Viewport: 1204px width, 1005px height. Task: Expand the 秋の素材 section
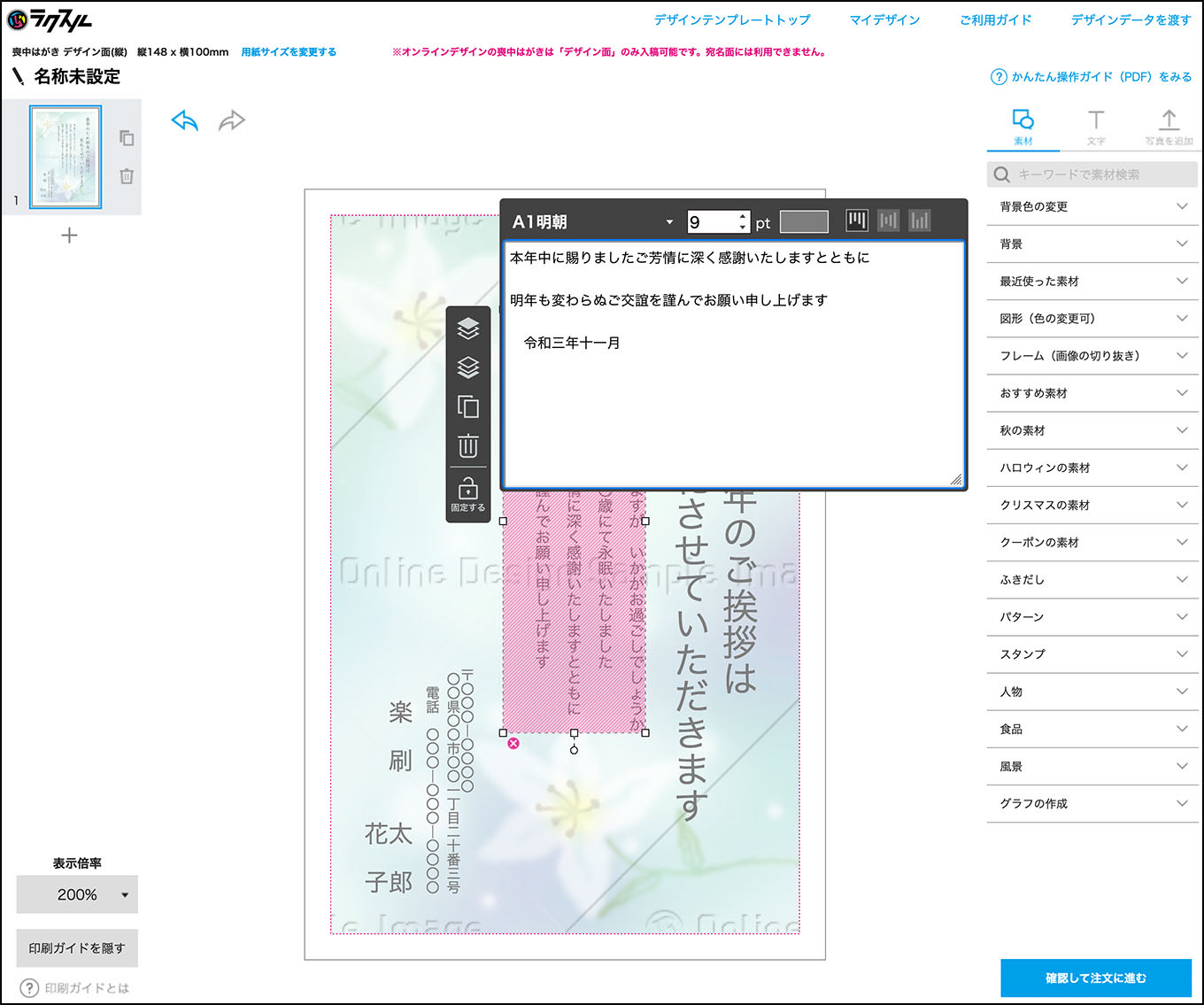click(x=1092, y=429)
